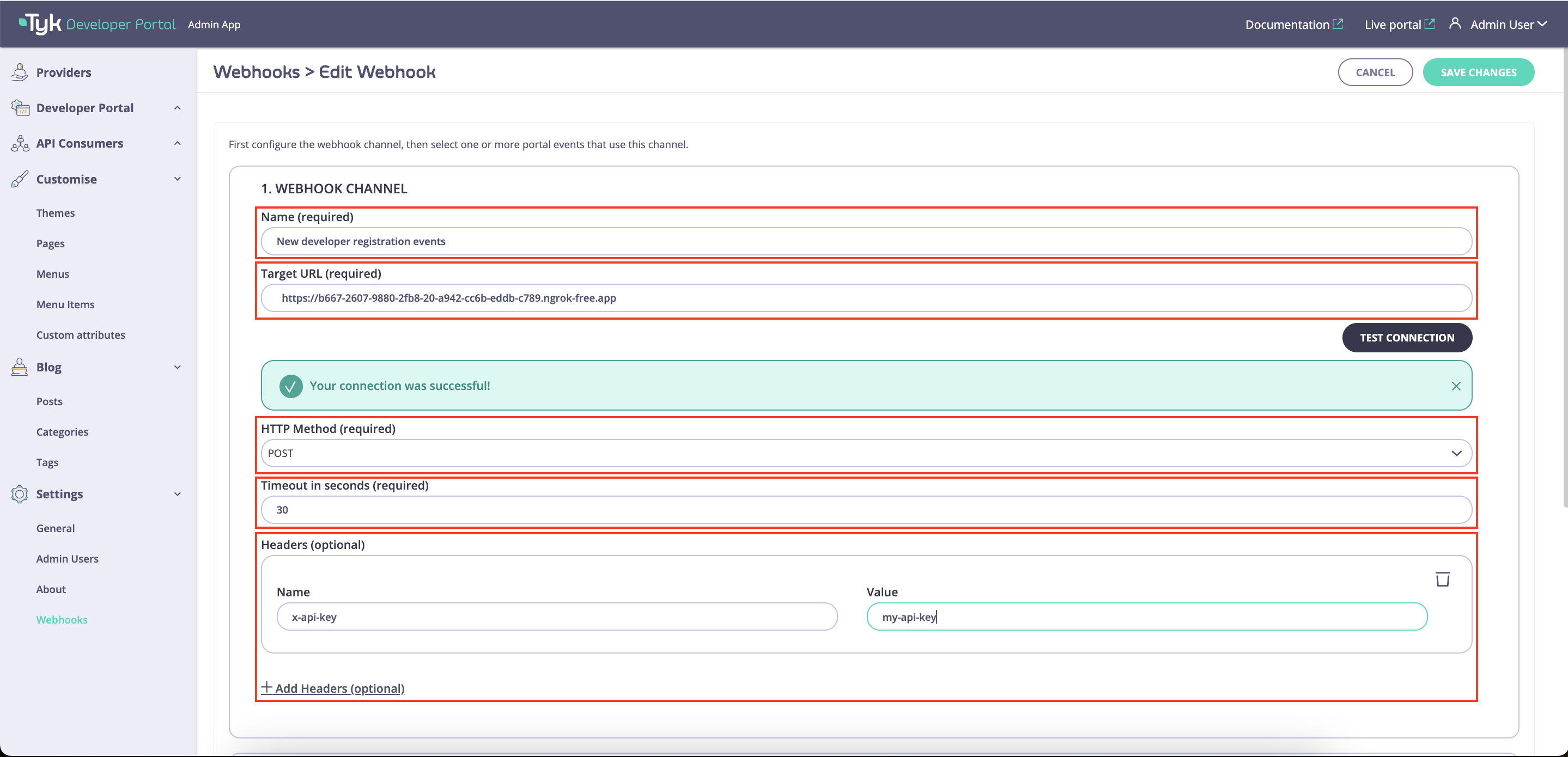Click the Providers icon in the sidebar

[x=20, y=71]
